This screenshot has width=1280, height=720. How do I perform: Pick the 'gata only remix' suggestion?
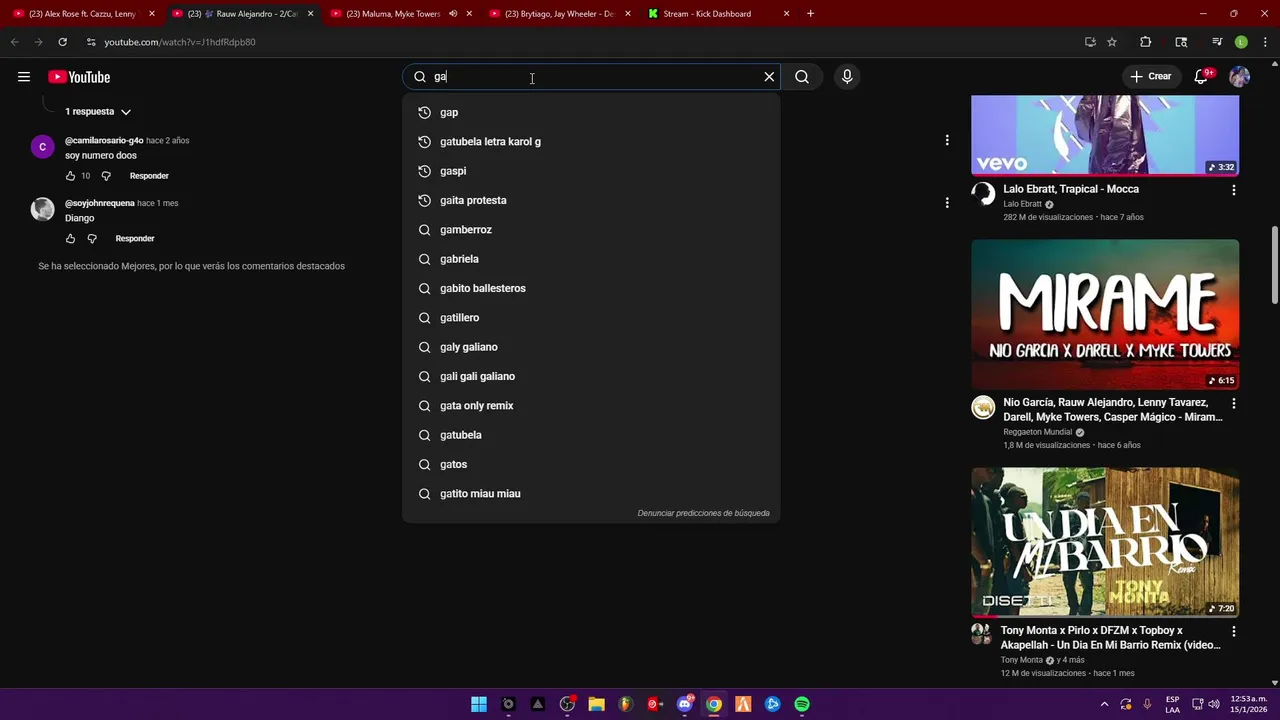point(591,405)
